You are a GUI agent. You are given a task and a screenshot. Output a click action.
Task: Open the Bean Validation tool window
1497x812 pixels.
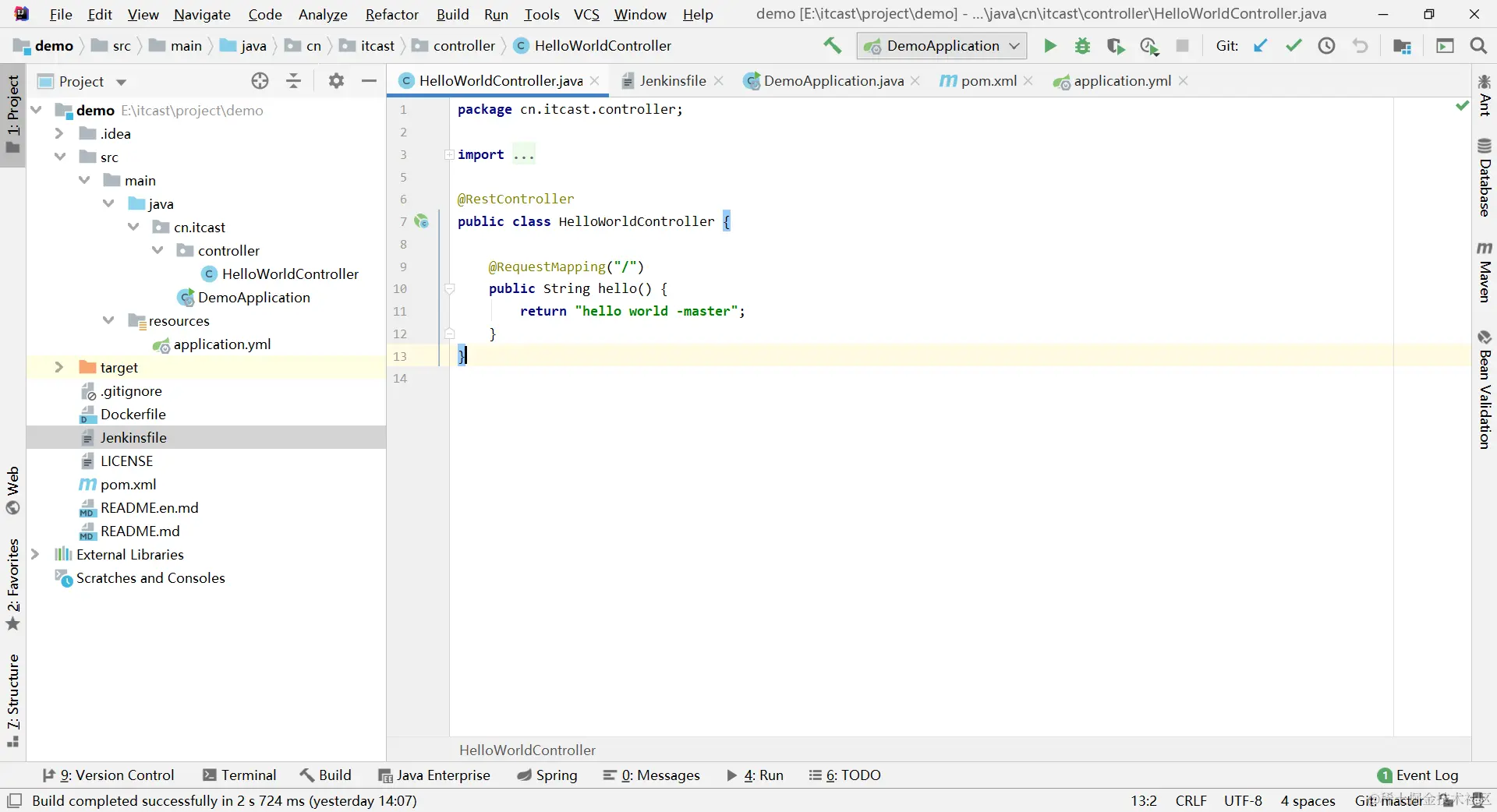click(1485, 389)
